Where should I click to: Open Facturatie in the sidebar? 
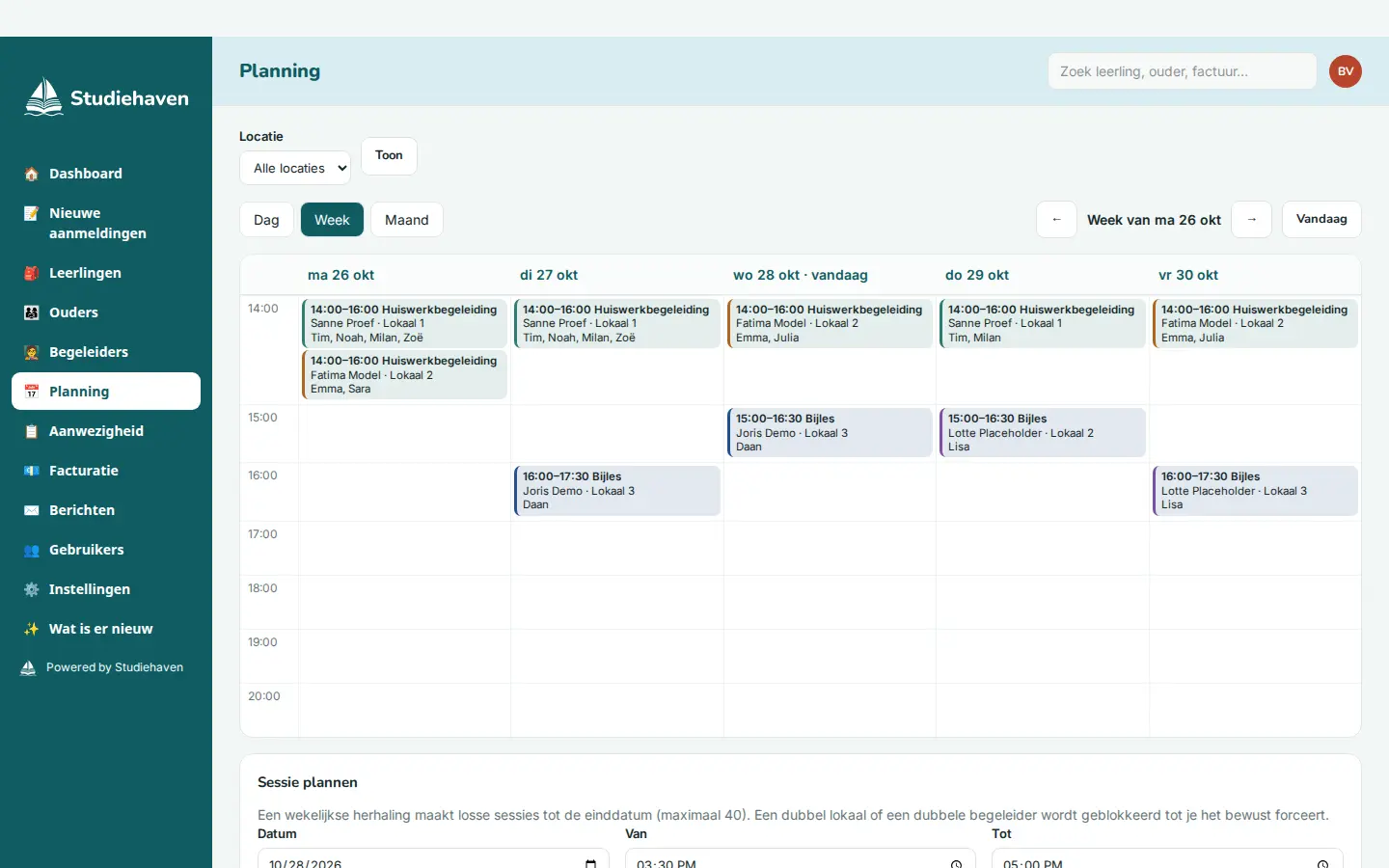pyautogui.click(x=106, y=471)
